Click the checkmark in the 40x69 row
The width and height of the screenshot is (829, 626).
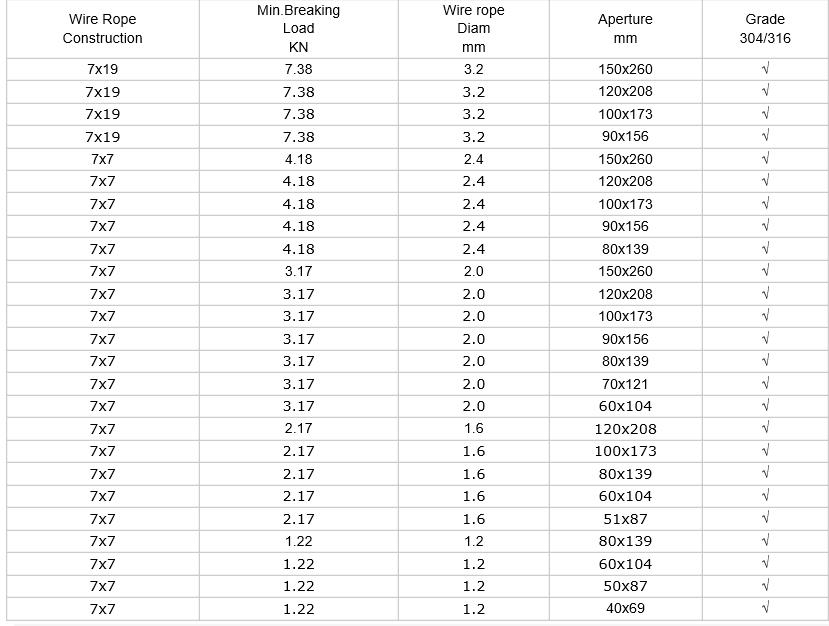765,608
